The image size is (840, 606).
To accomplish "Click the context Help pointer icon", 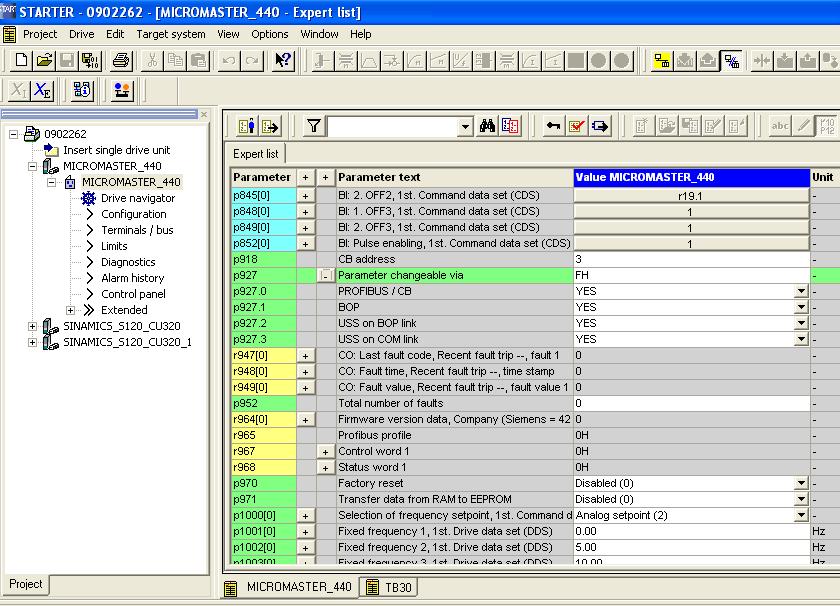I will point(283,60).
